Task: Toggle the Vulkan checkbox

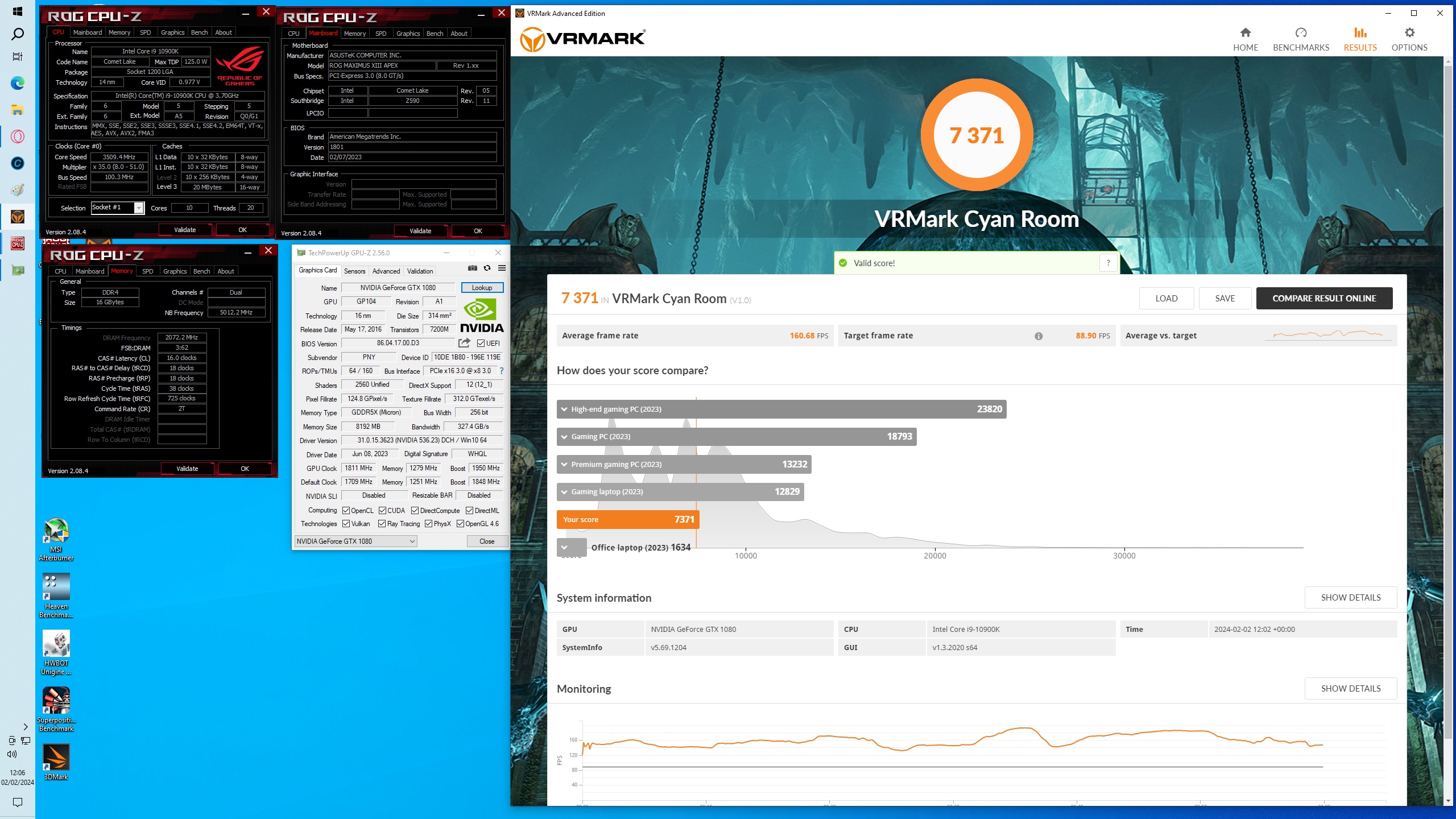Action: 346,524
